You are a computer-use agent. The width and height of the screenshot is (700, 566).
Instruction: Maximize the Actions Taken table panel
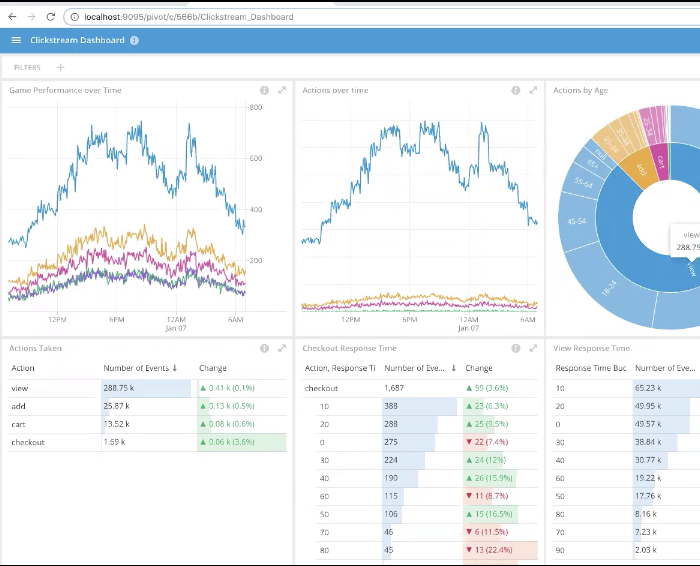(282, 348)
